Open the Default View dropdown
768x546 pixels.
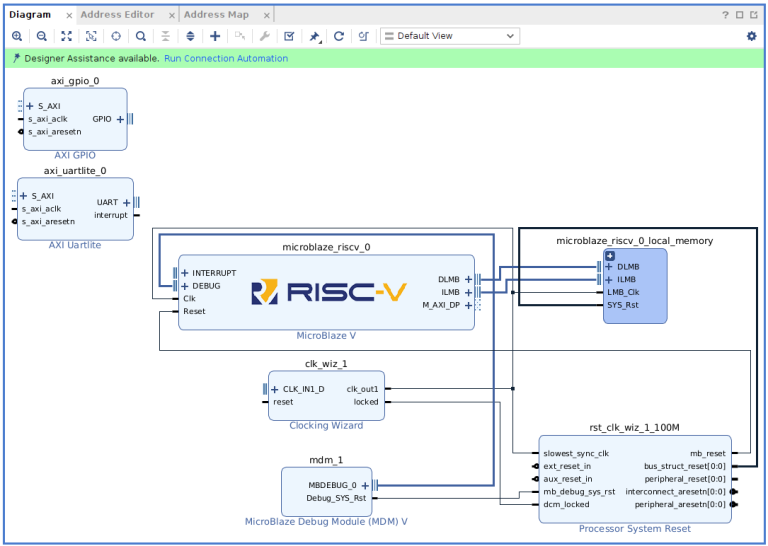(x=449, y=36)
